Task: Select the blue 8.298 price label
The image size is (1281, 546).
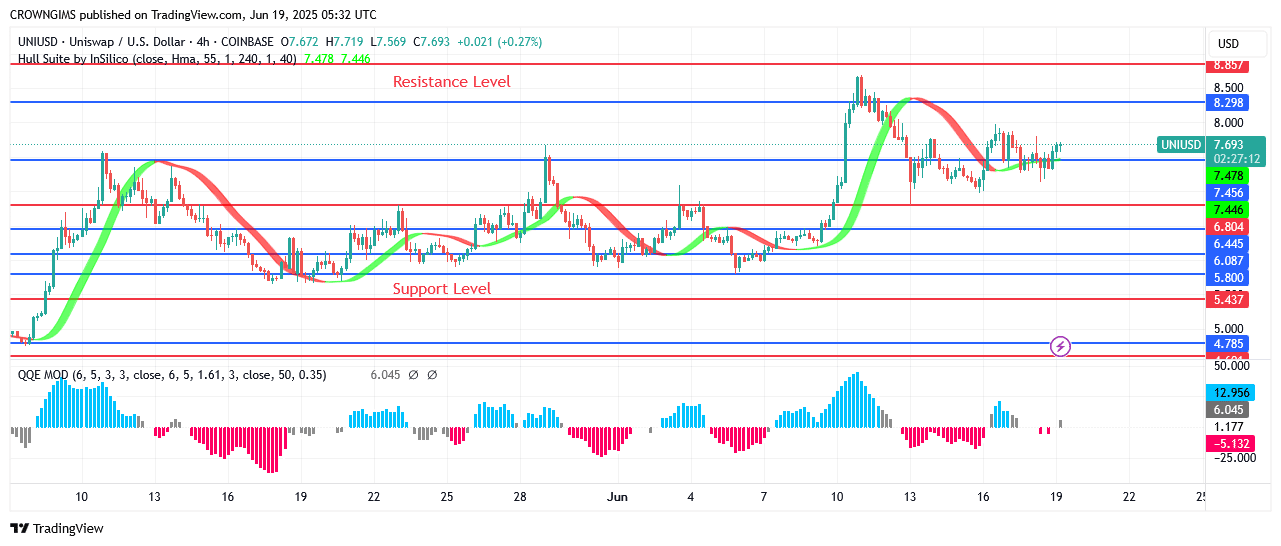Action: pyautogui.click(x=1229, y=102)
